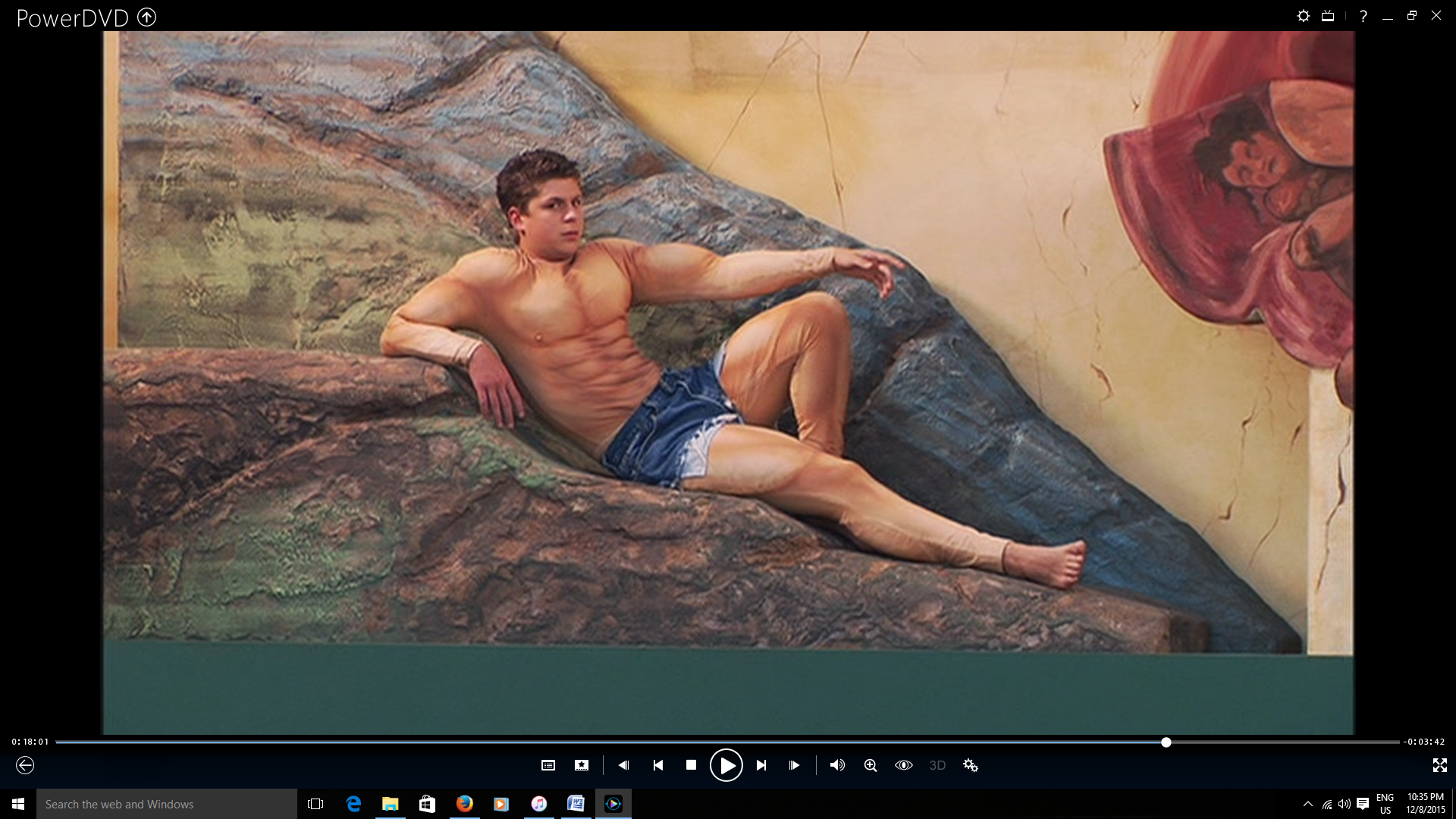Click remaining time -0:03:42
Image resolution: width=1456 pixels, height=819 pixels.
1424,742
